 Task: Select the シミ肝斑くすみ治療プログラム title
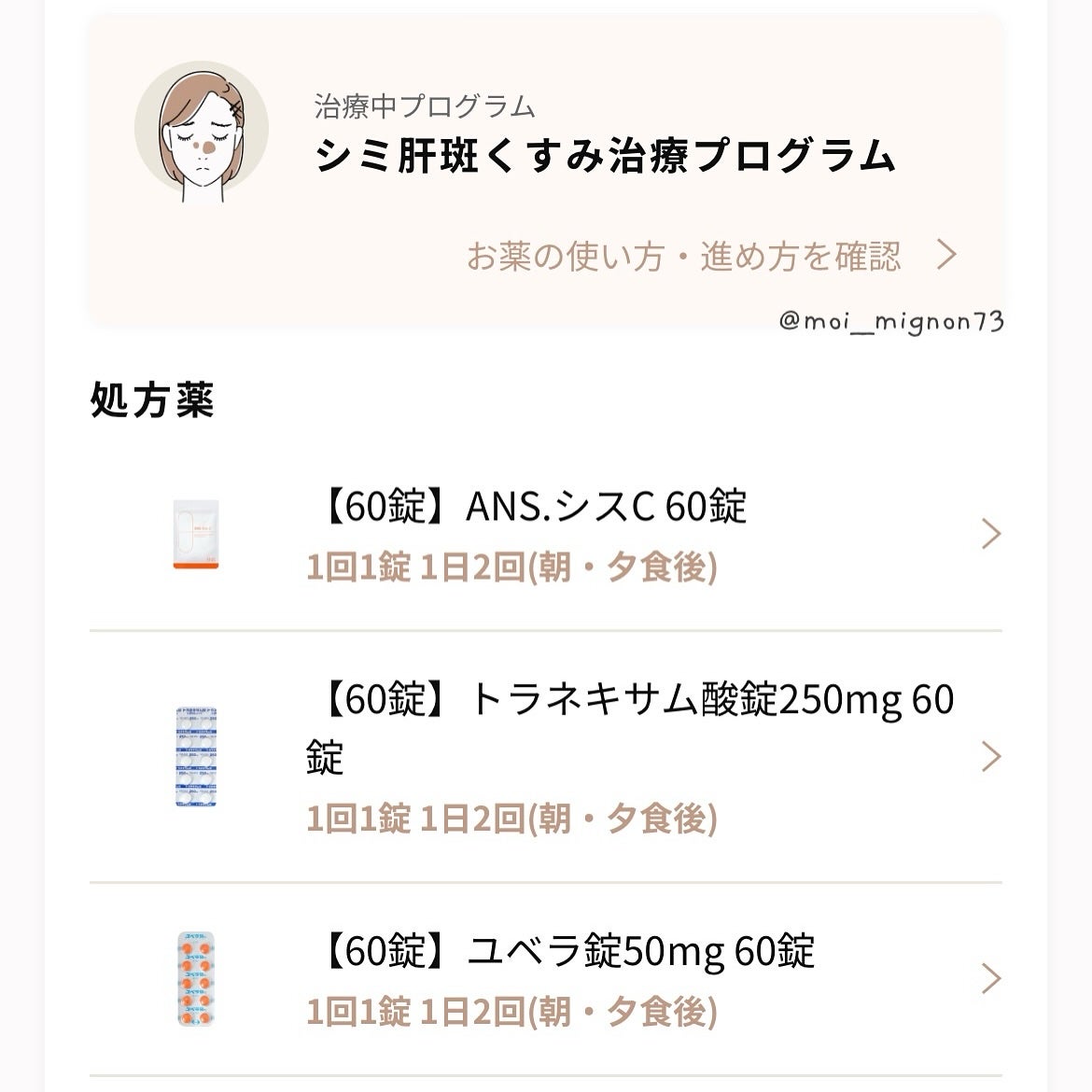(x=605, y=156)
